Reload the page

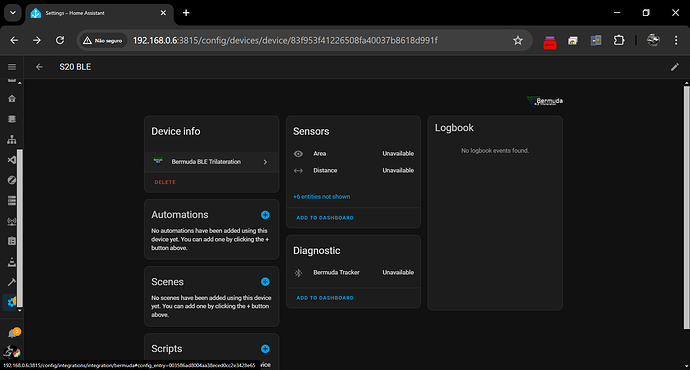click(60, 40)
